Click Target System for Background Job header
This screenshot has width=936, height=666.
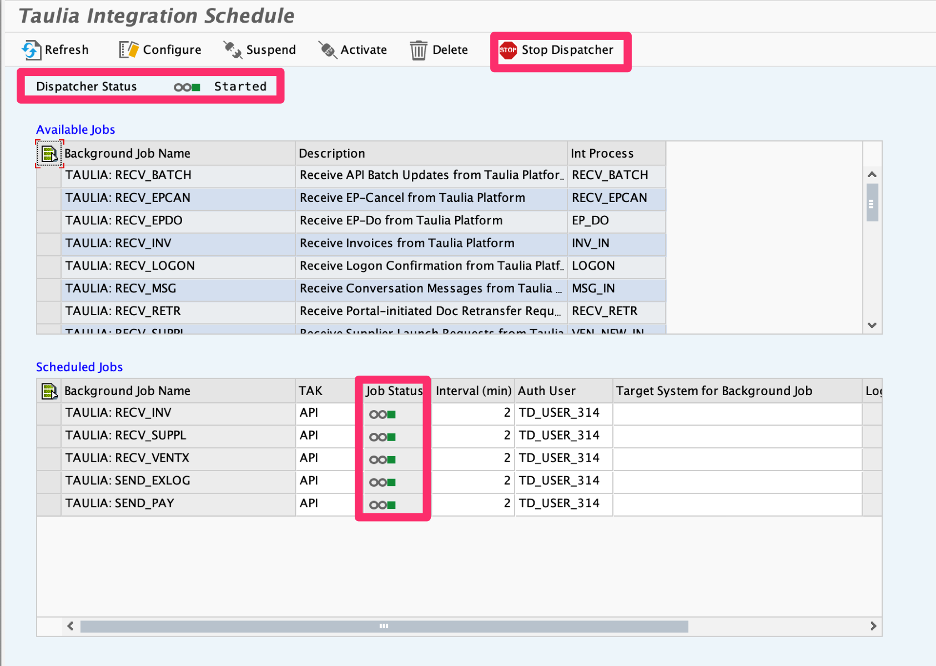tap(737, 391)
